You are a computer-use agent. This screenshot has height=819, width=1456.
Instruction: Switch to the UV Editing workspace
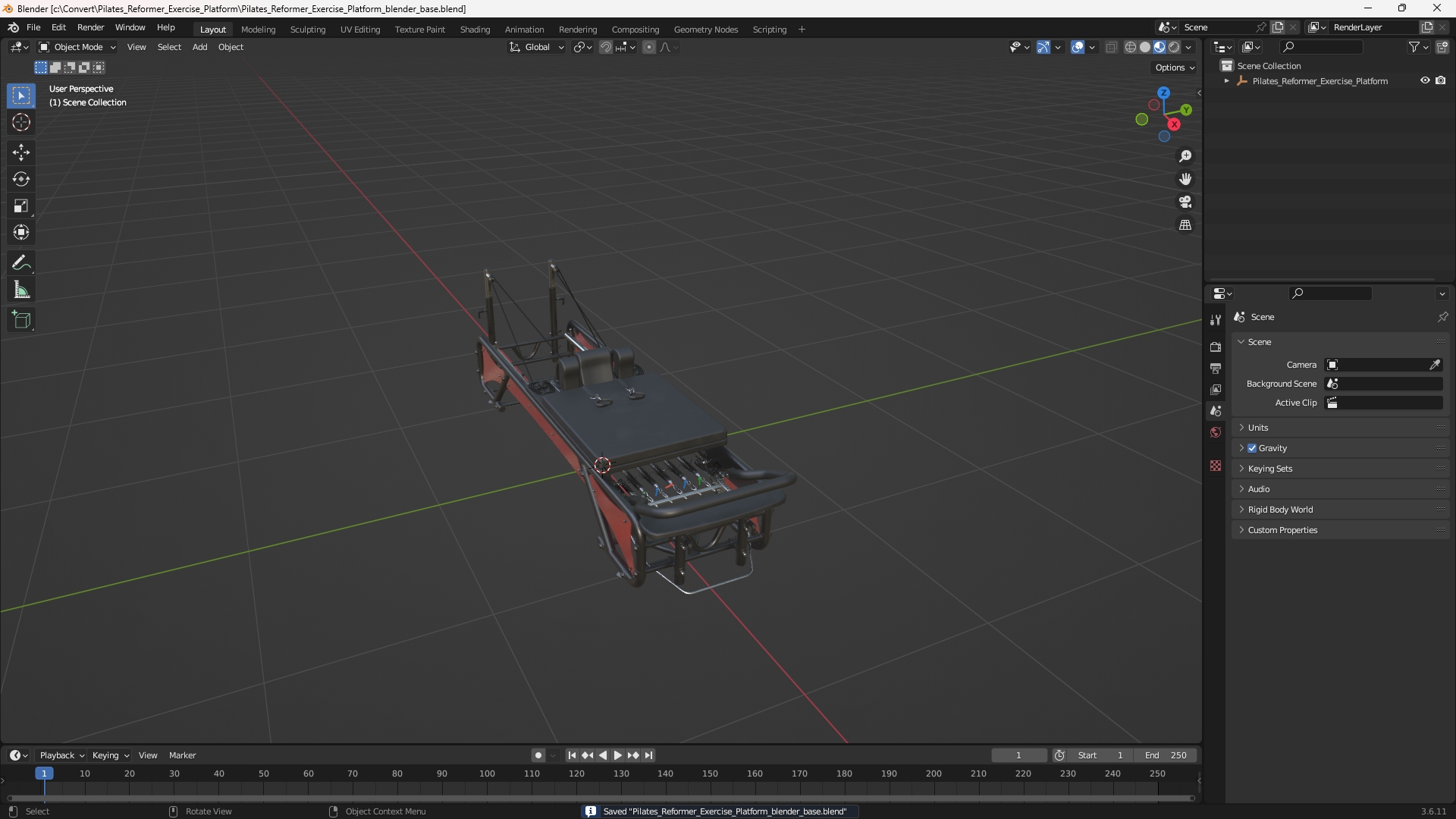(x=360, y=30)
